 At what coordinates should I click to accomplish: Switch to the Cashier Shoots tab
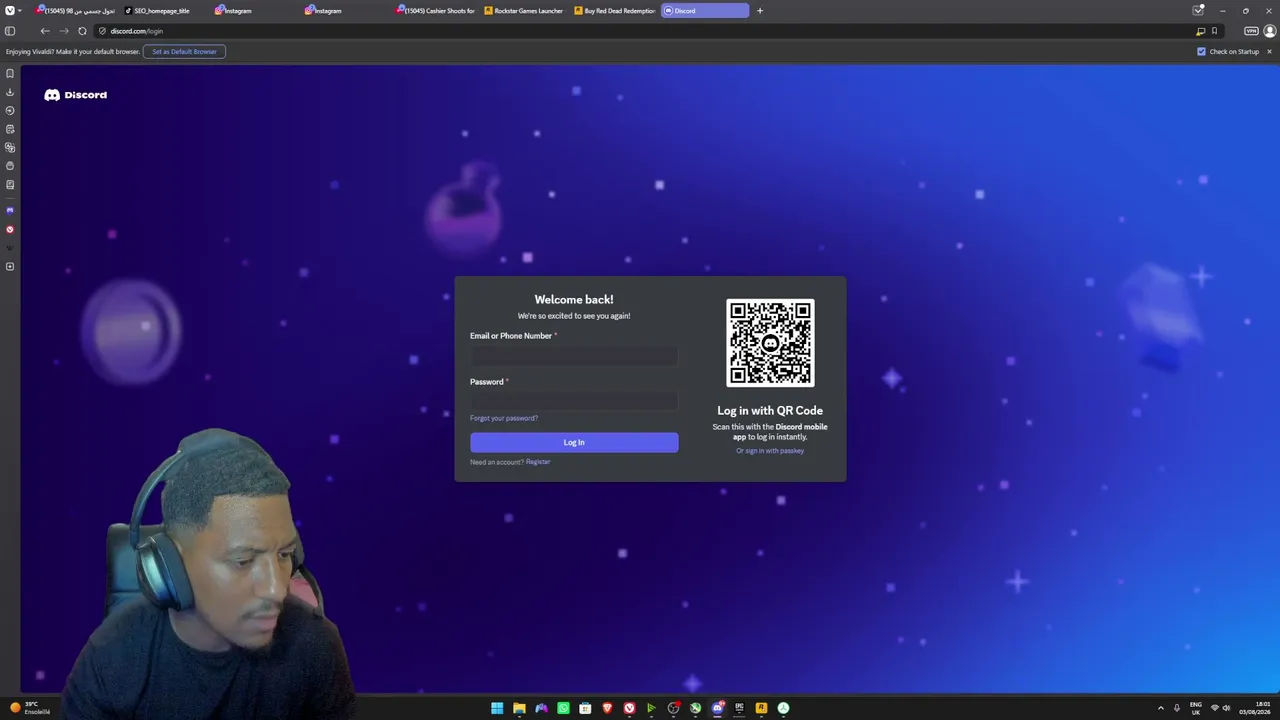434,11
